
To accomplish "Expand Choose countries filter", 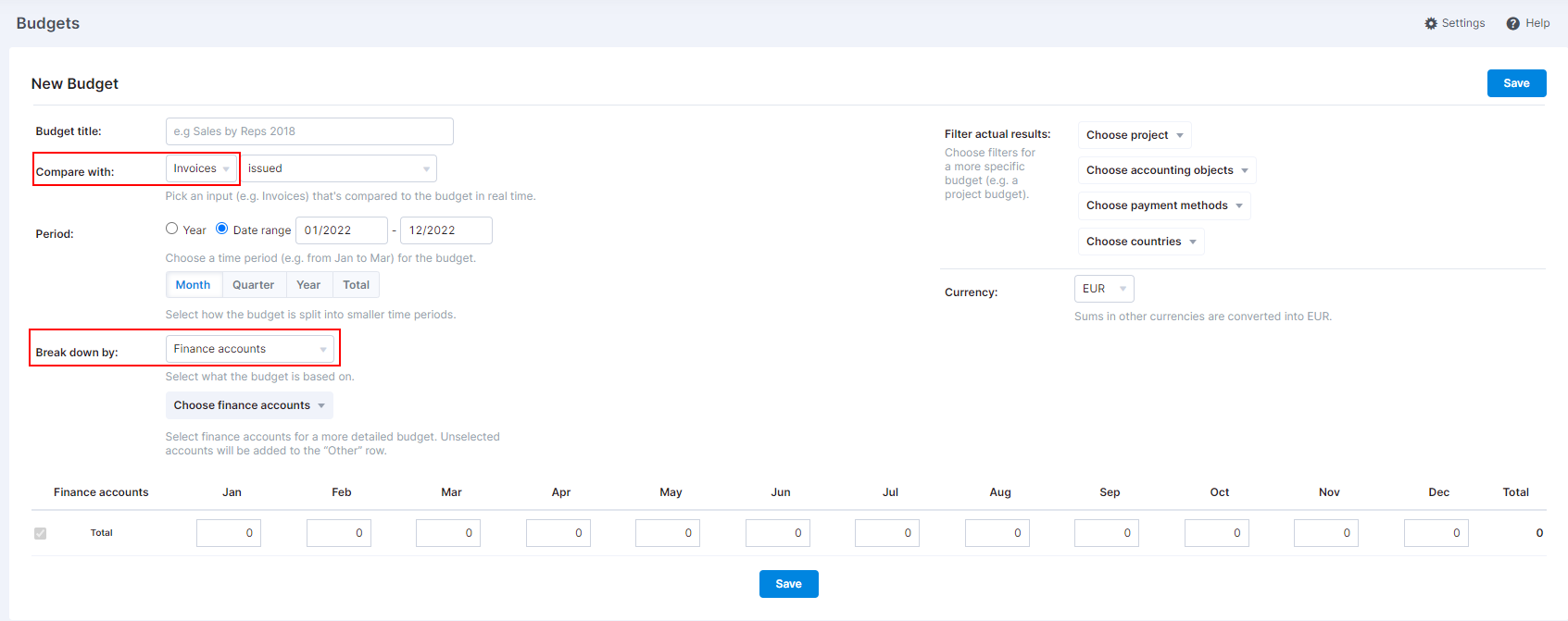I will (x=1141, y=242).
